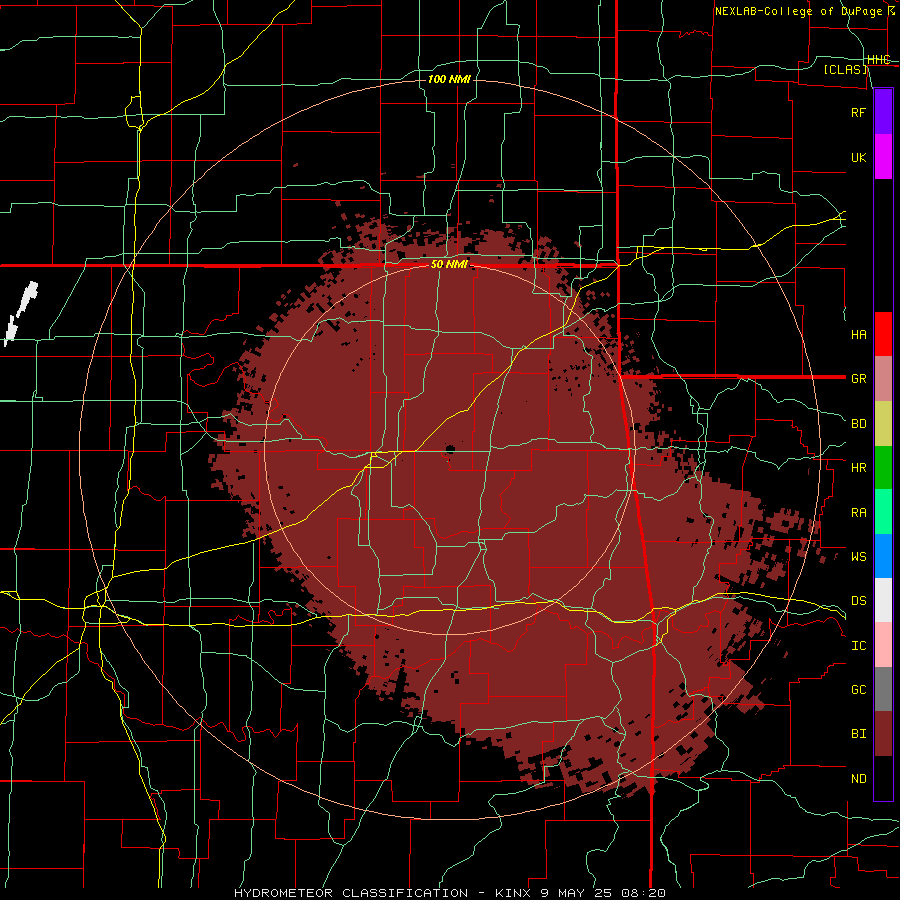This screenshot has height=900, width=900.
Task: Select the IC light pink legend swatch
Action: coord(883,645)
